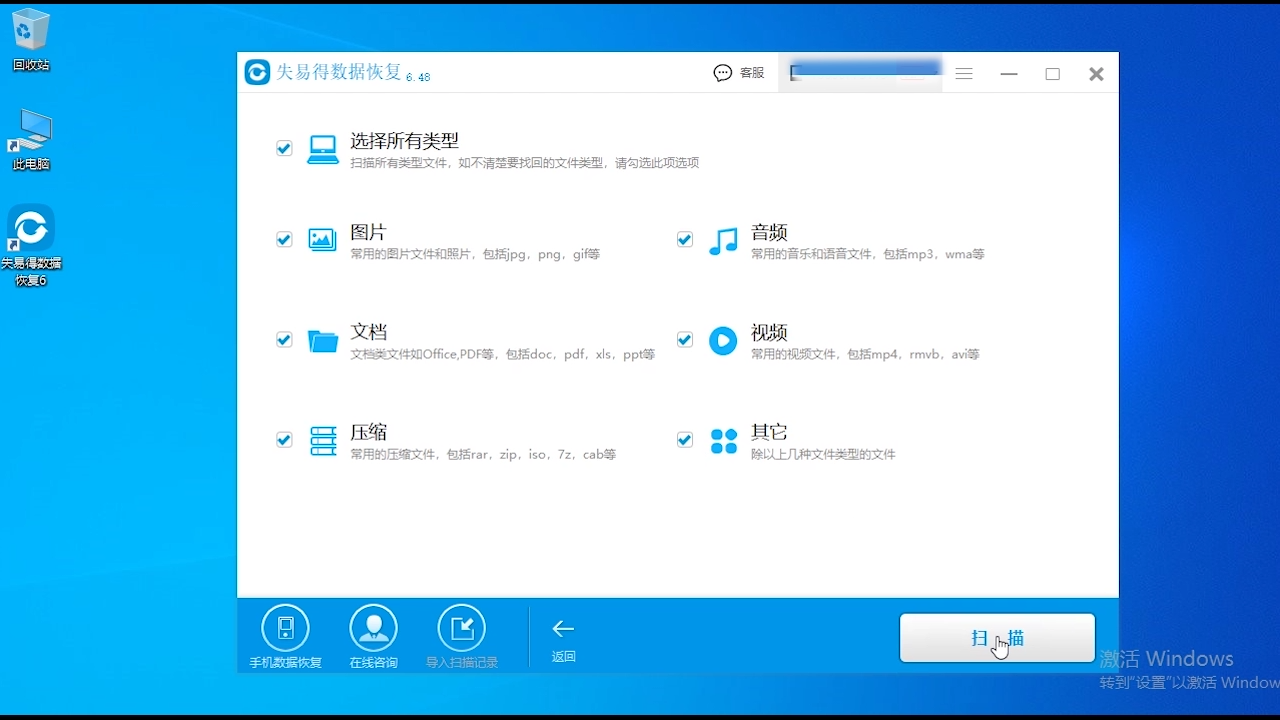Click the 导入扫描记录 import icon

pos(461,629)
